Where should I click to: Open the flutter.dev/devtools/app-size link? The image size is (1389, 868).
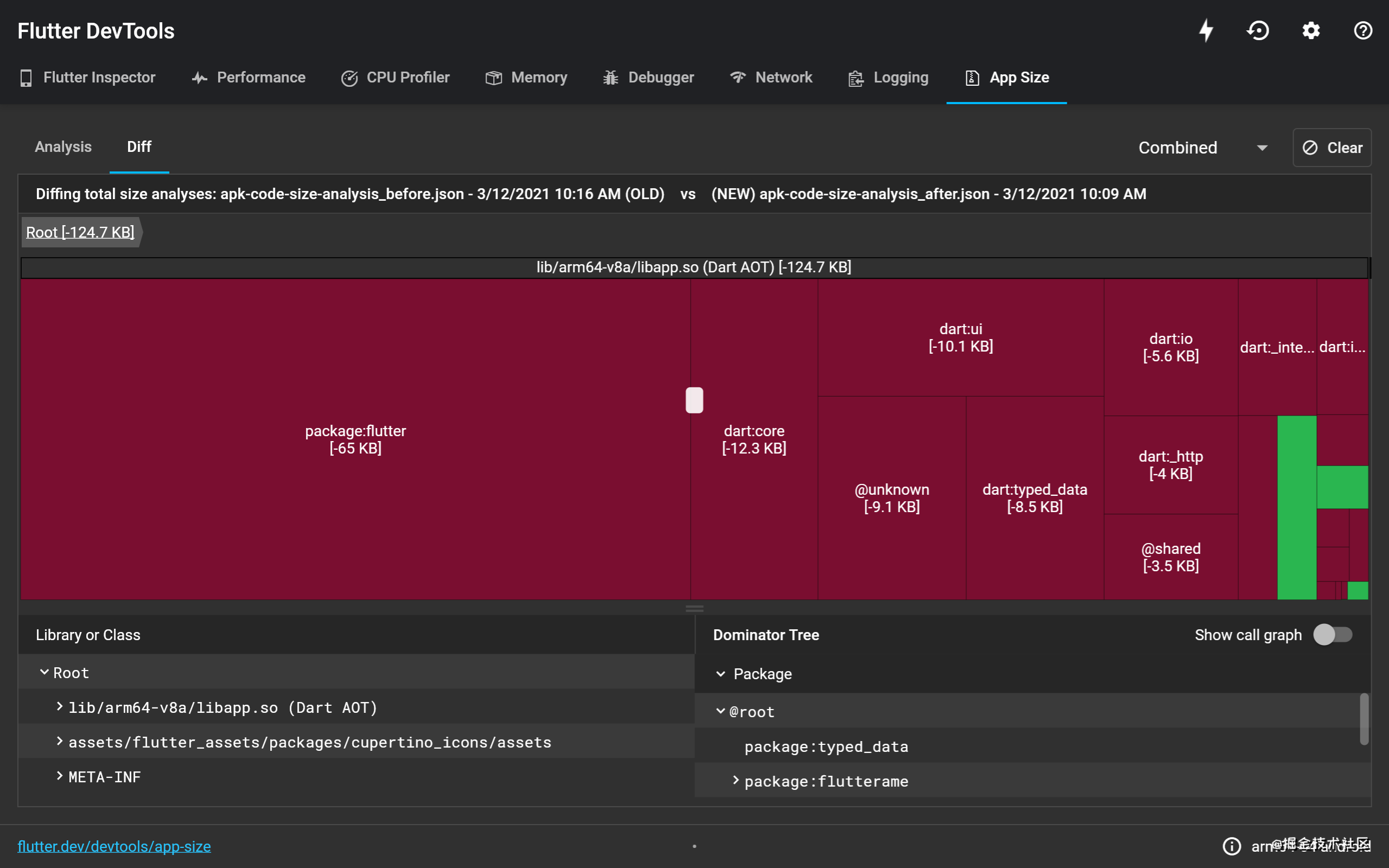(x=114, y=846)
